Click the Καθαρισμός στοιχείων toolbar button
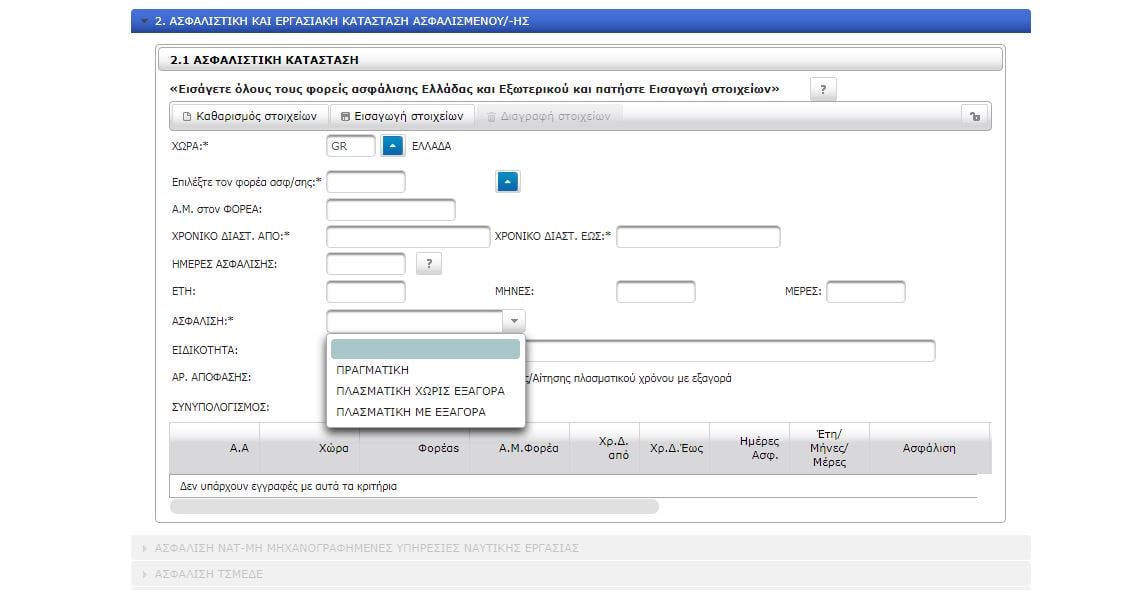Image resolution: width=1132 pixels, height=590 pixels. point(251,116)
